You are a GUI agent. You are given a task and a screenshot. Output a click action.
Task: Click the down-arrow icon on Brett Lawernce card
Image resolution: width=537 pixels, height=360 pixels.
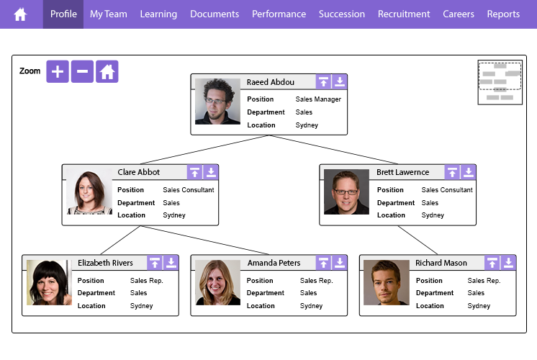point(468,172)
